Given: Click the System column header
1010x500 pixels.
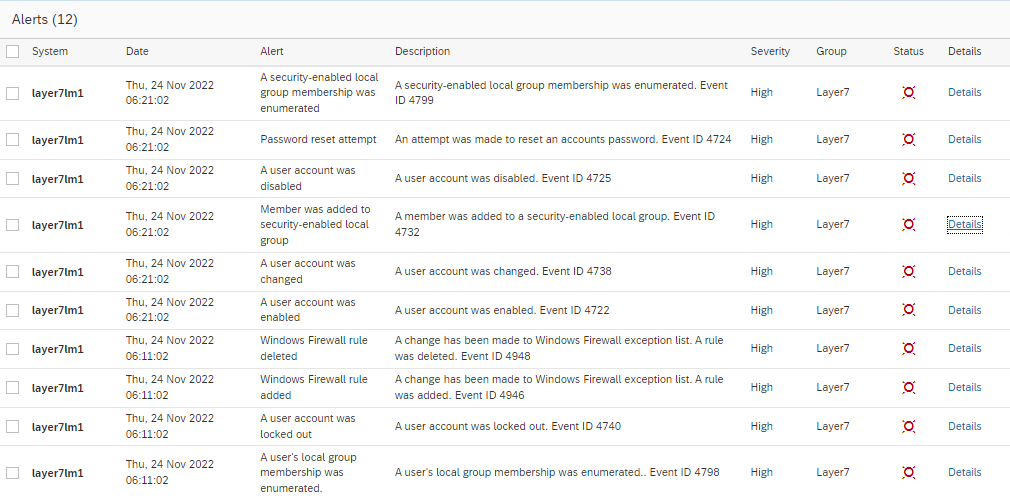Looking at the screenshot, I should point(50,51).
